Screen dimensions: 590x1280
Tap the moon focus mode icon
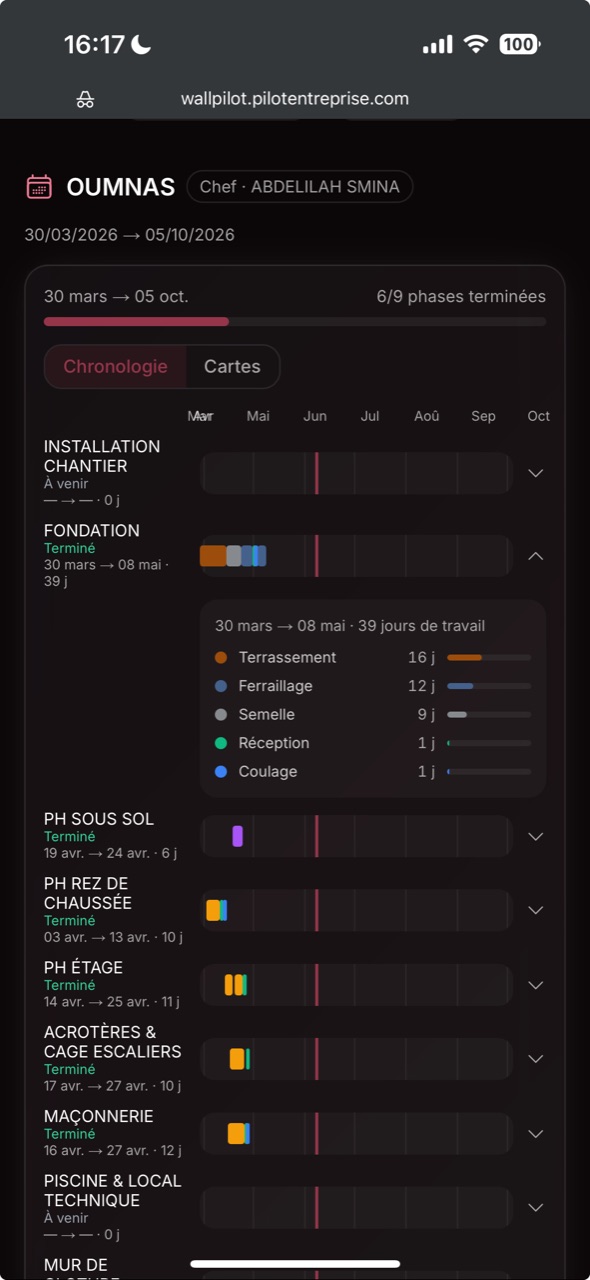(x=141, y=44)
